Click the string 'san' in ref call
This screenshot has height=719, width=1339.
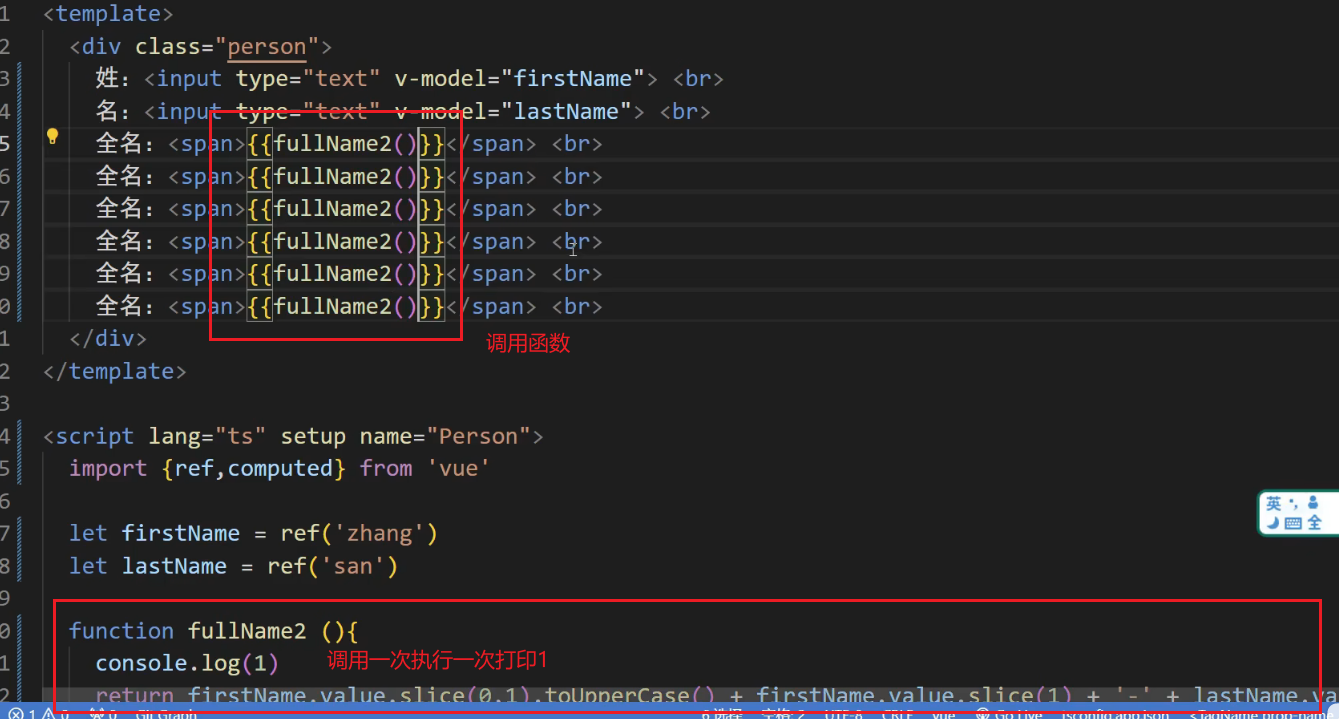(352, 566)
